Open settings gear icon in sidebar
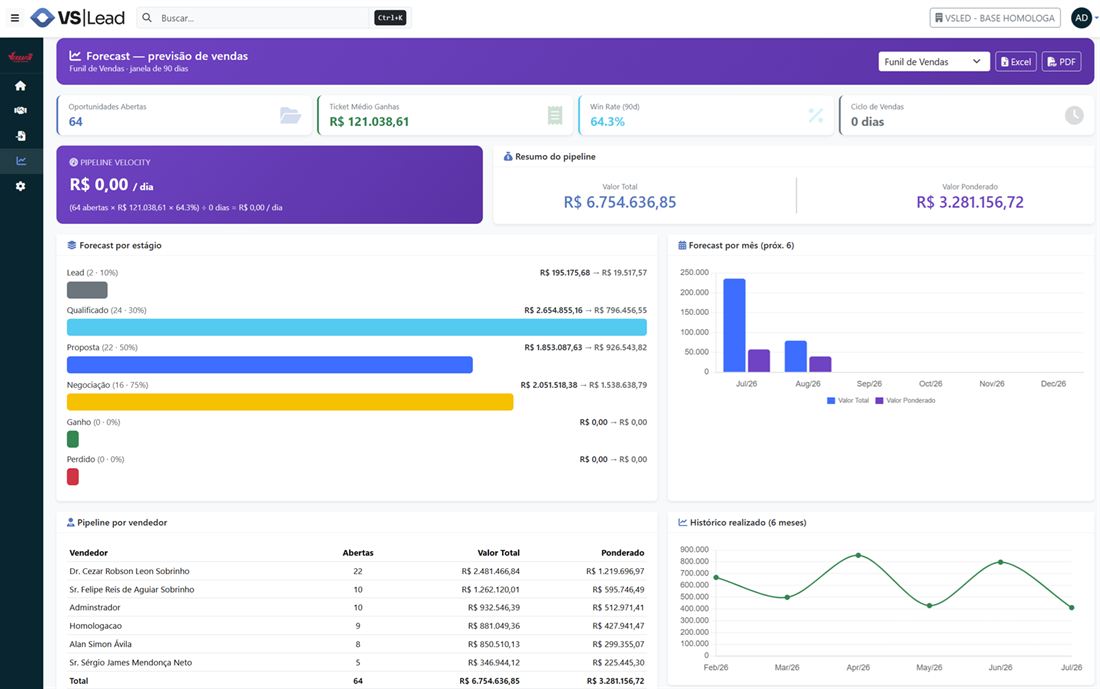The width and height of the screenshot is (1100, 689). pos(20,186)
